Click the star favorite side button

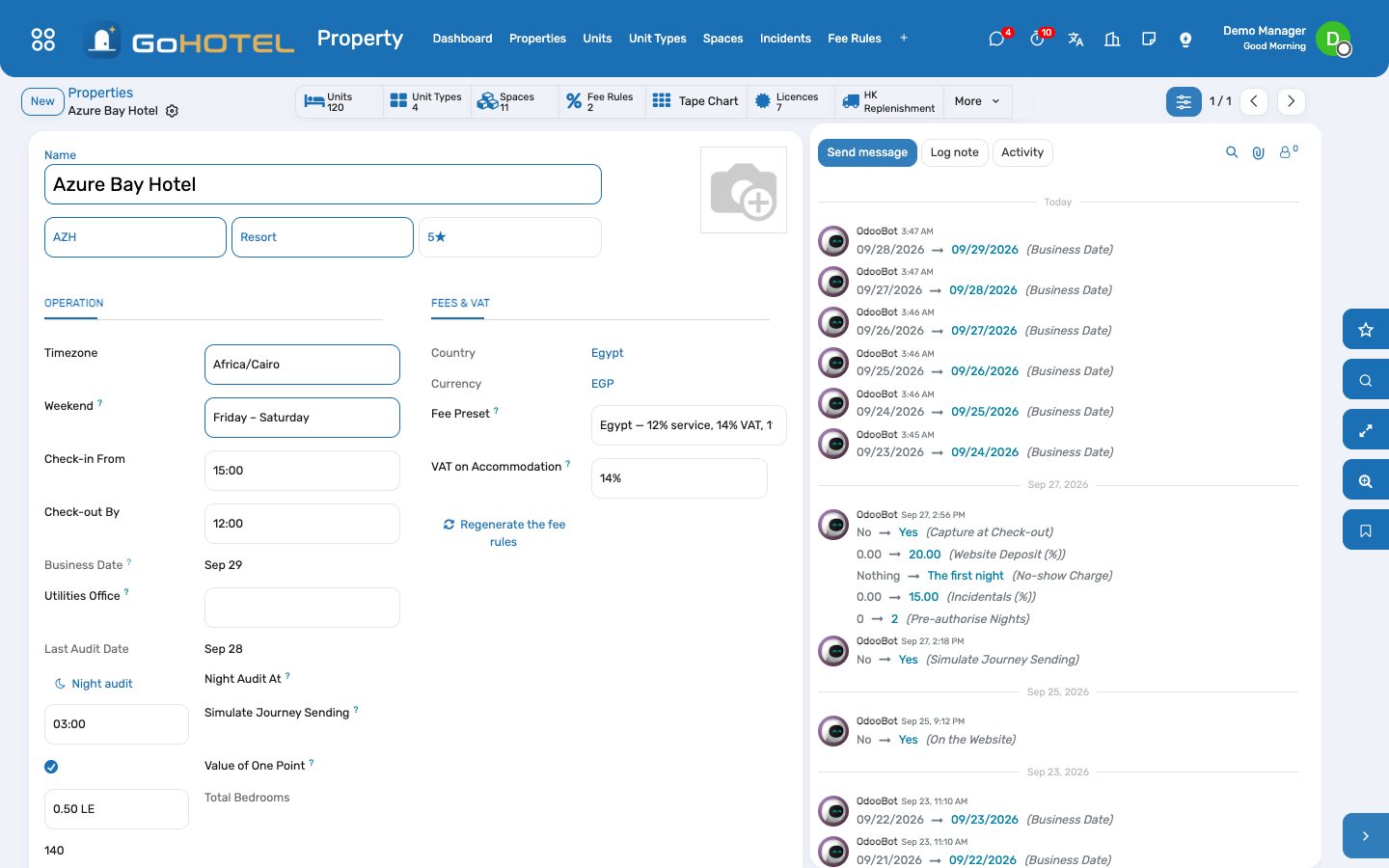1366,330
